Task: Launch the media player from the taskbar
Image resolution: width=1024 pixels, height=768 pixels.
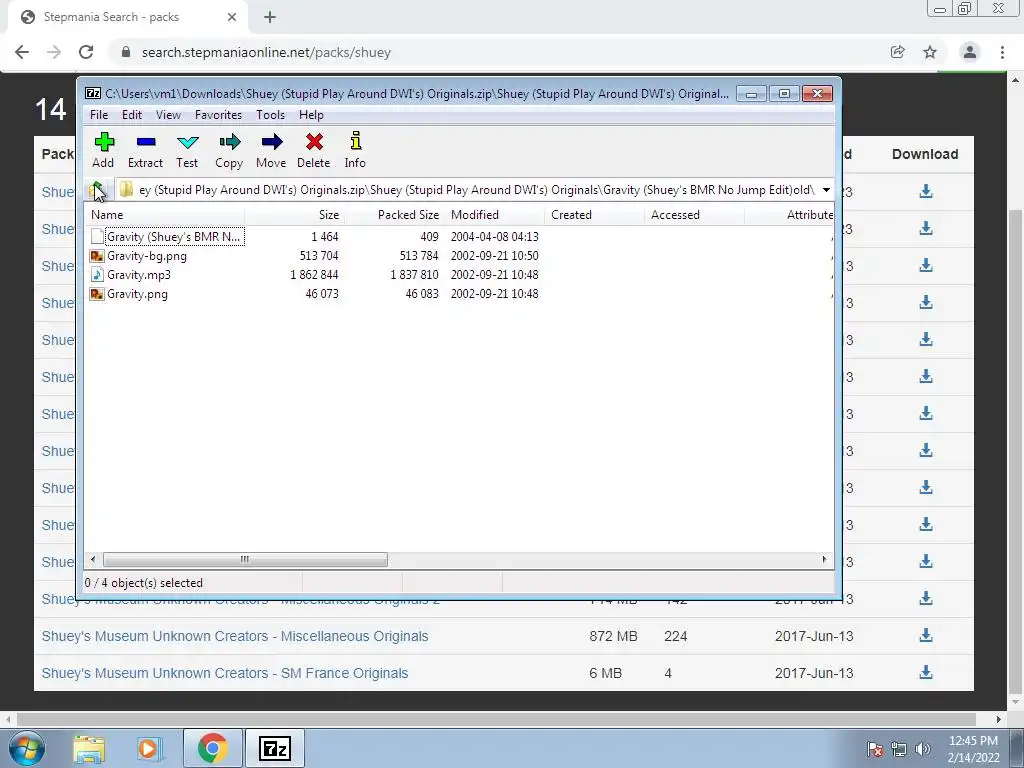Action: [148, 748]
